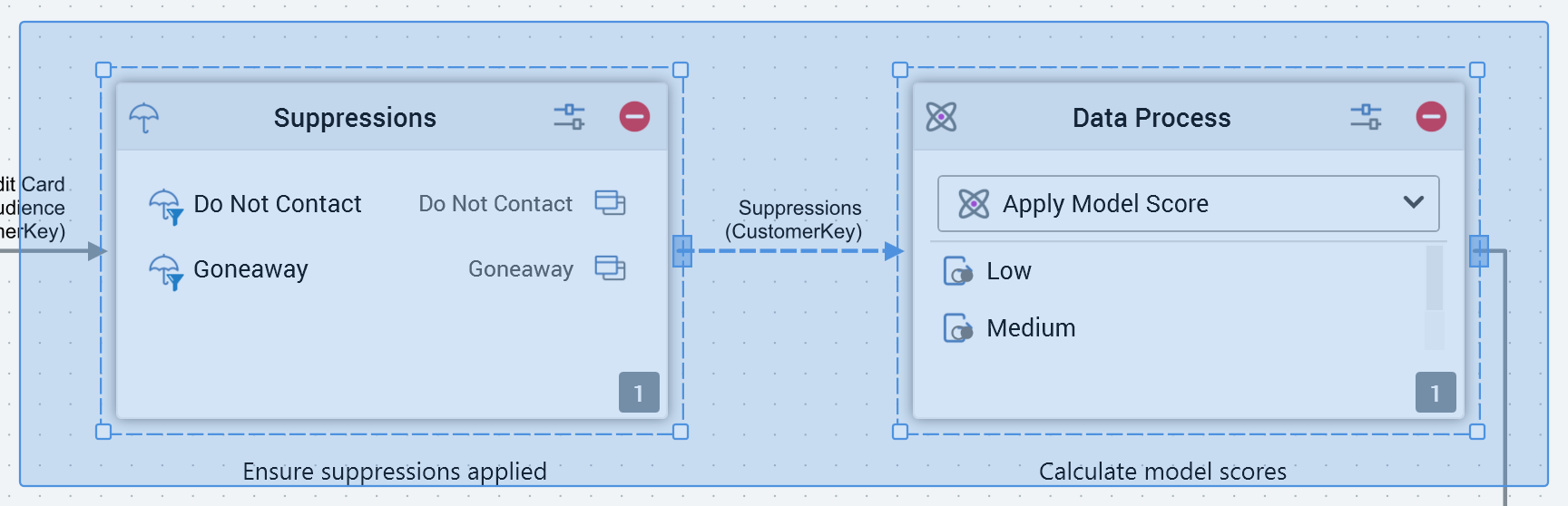Click the Suppressions node count badge
The height and width of the screenshot is (506, 1568).
click(x=639, y=393)
